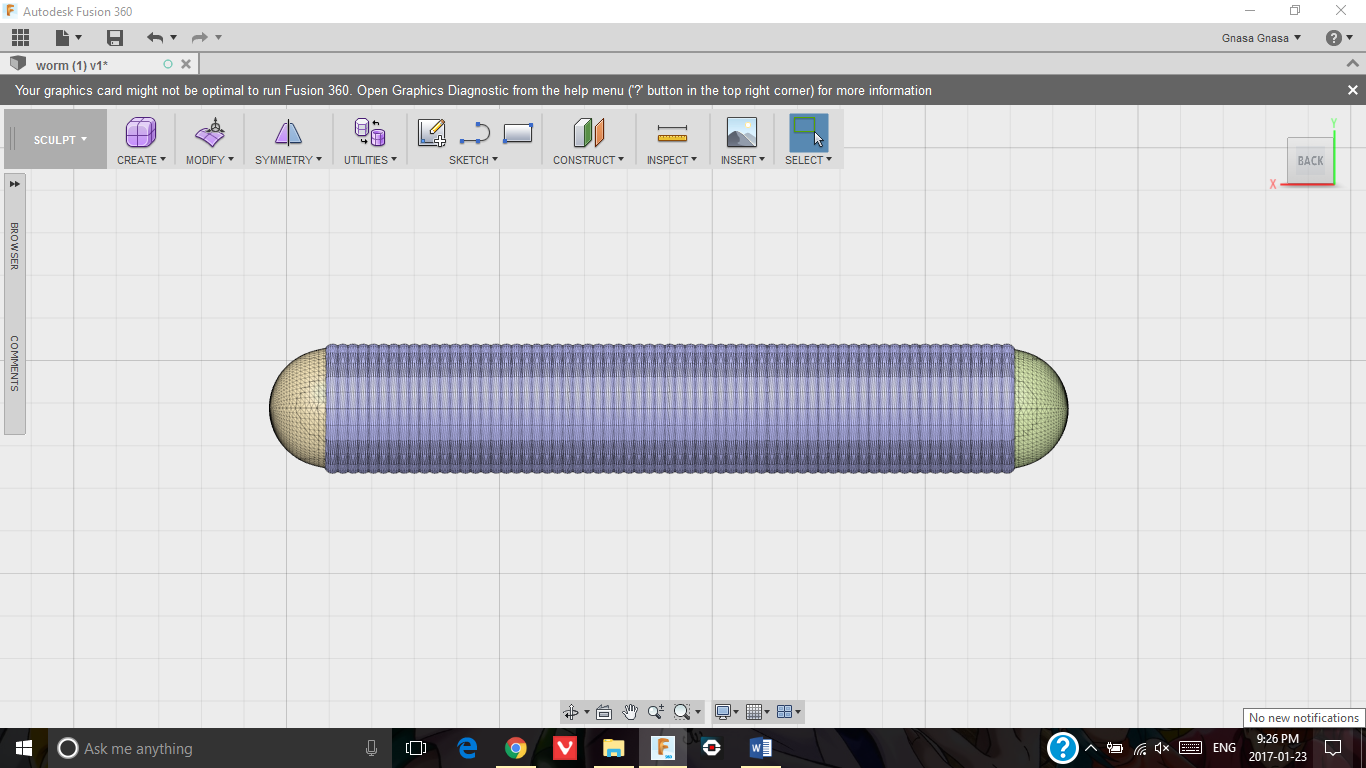Screen dimensions: 1366x768
Task: Expand the SELECT menu
Action: (808, 160)
